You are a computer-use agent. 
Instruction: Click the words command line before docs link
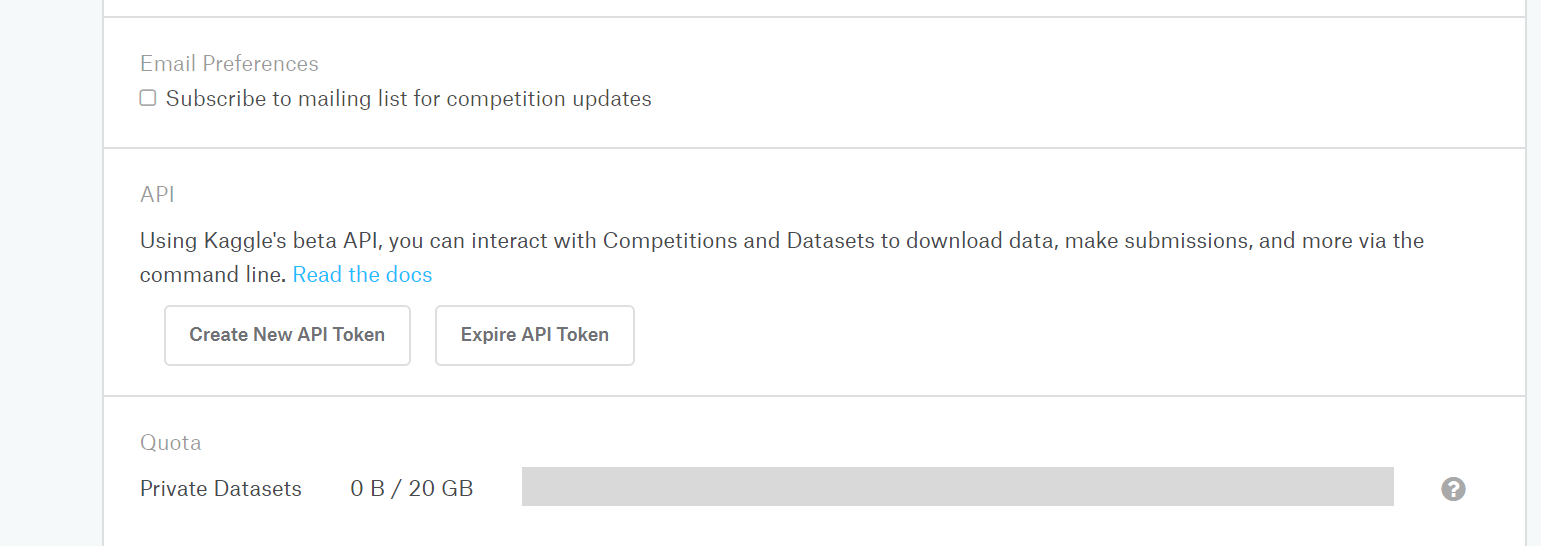coord(213,275)
